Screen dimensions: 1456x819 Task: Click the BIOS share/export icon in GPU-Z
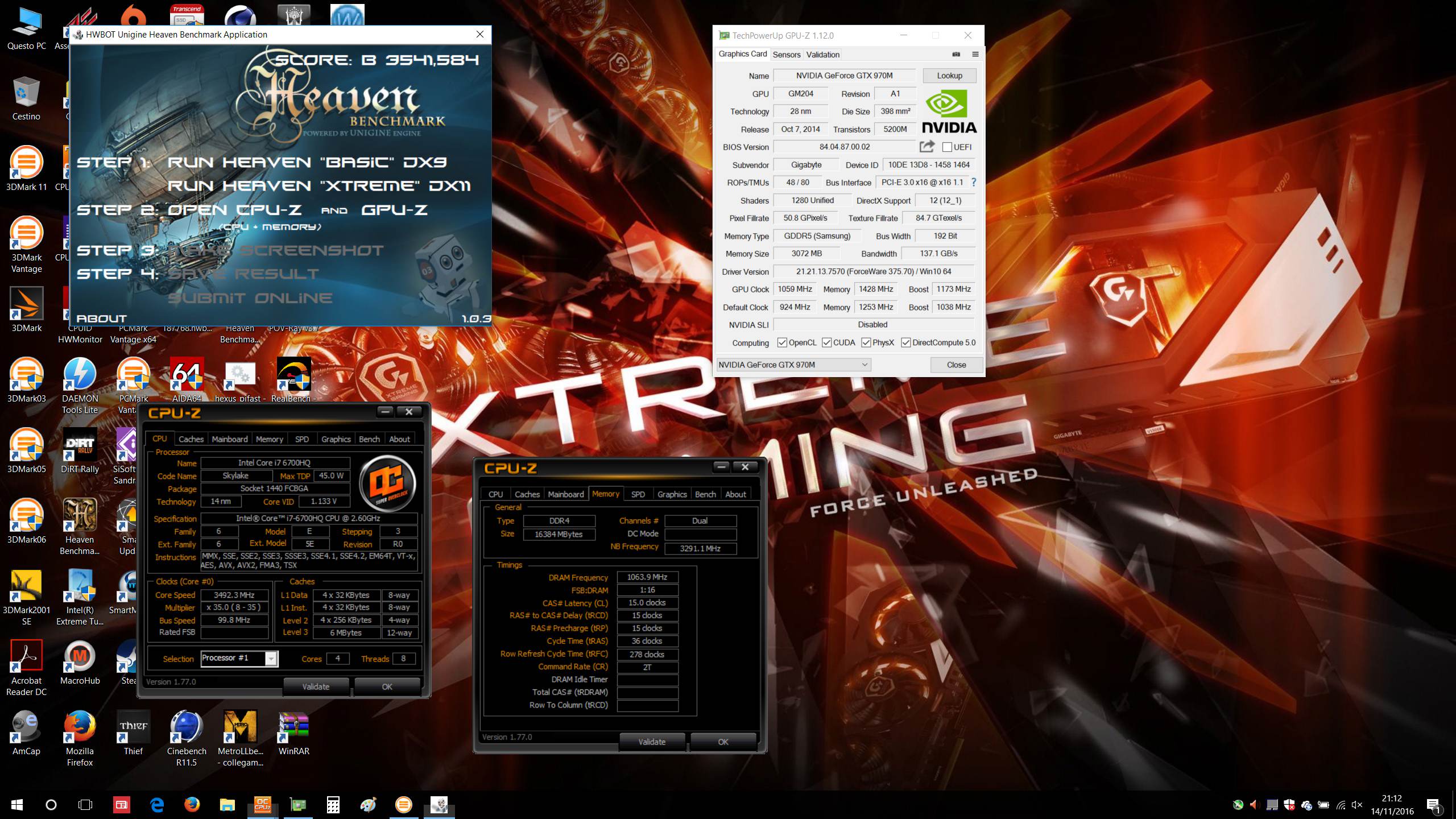926,147
